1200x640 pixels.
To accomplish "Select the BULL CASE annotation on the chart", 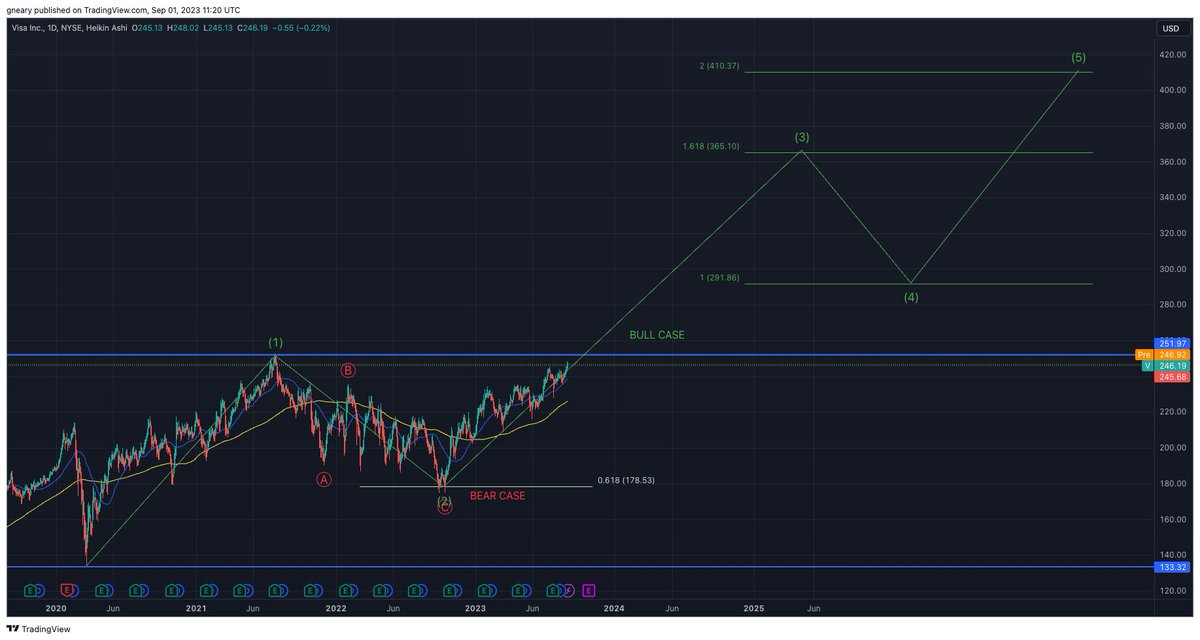I will tap(659, 335).
